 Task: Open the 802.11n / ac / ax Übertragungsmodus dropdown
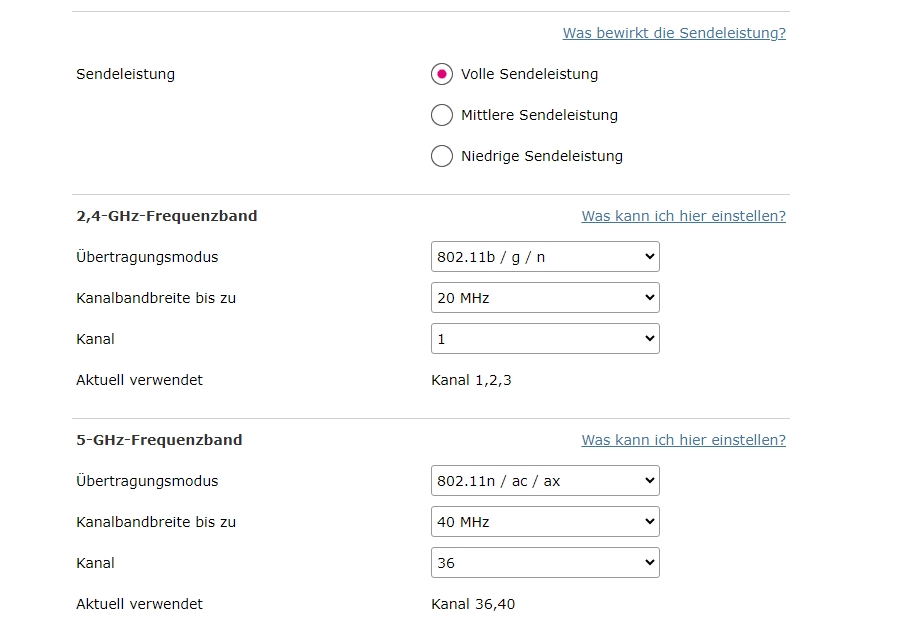[x=545, y=481]
